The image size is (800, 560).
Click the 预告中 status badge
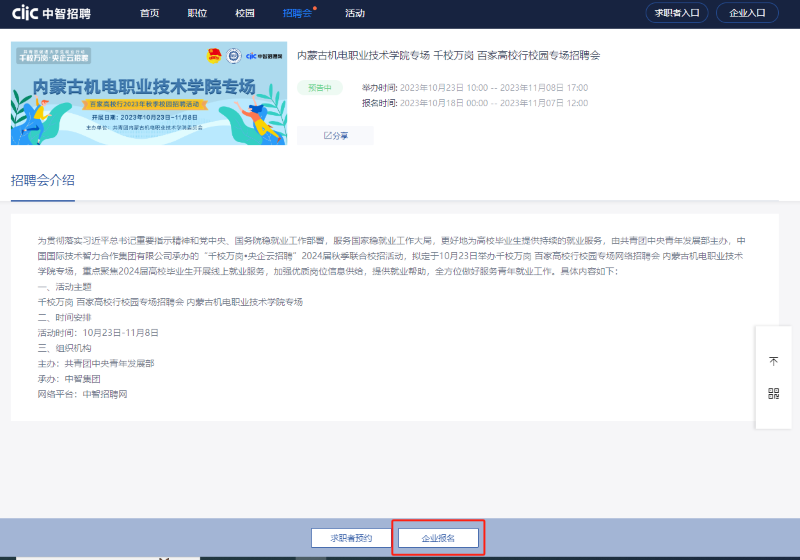tap(320, 88)
